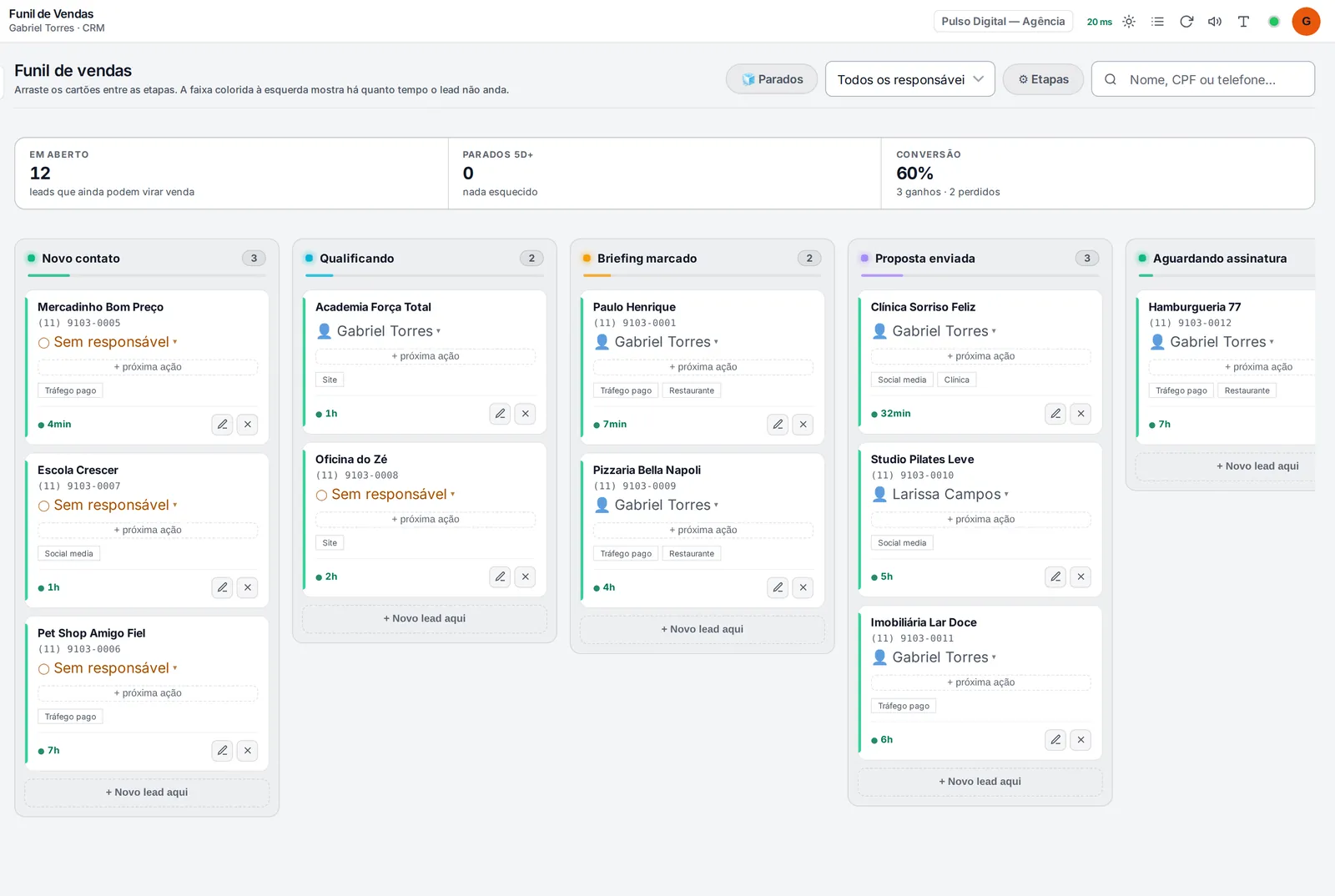Click the Site tag on Academia Força Total
1335x896 pixels.
pos(330,380)
